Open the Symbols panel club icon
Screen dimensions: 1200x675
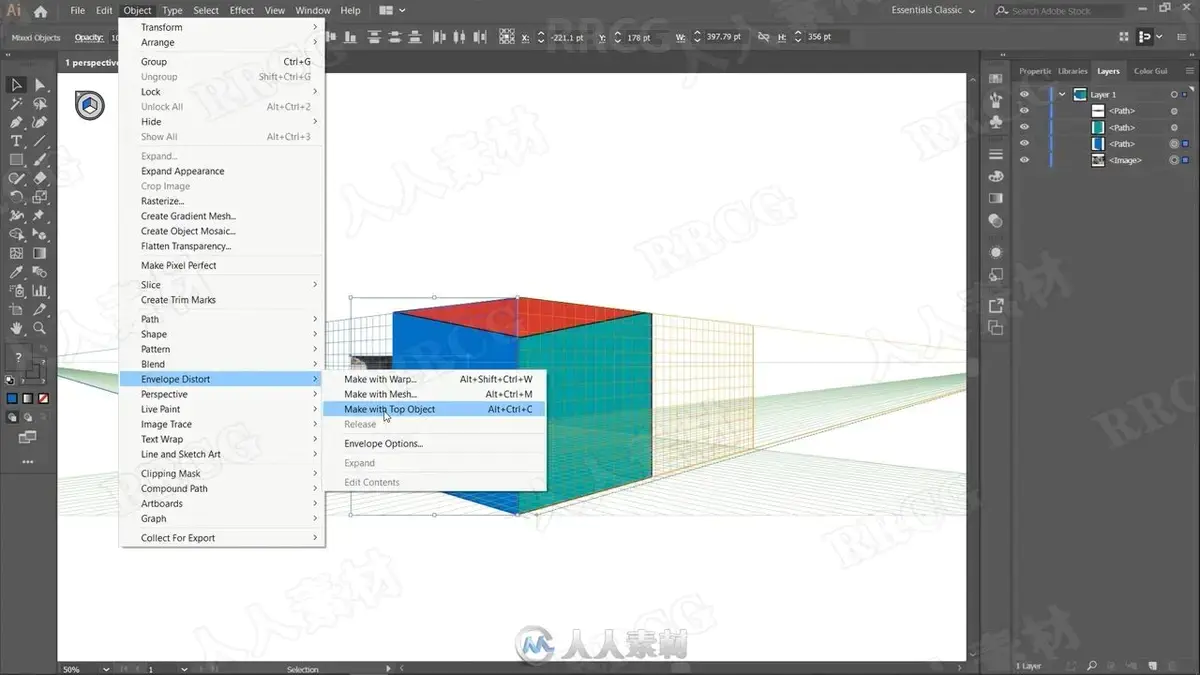point(996,121)
